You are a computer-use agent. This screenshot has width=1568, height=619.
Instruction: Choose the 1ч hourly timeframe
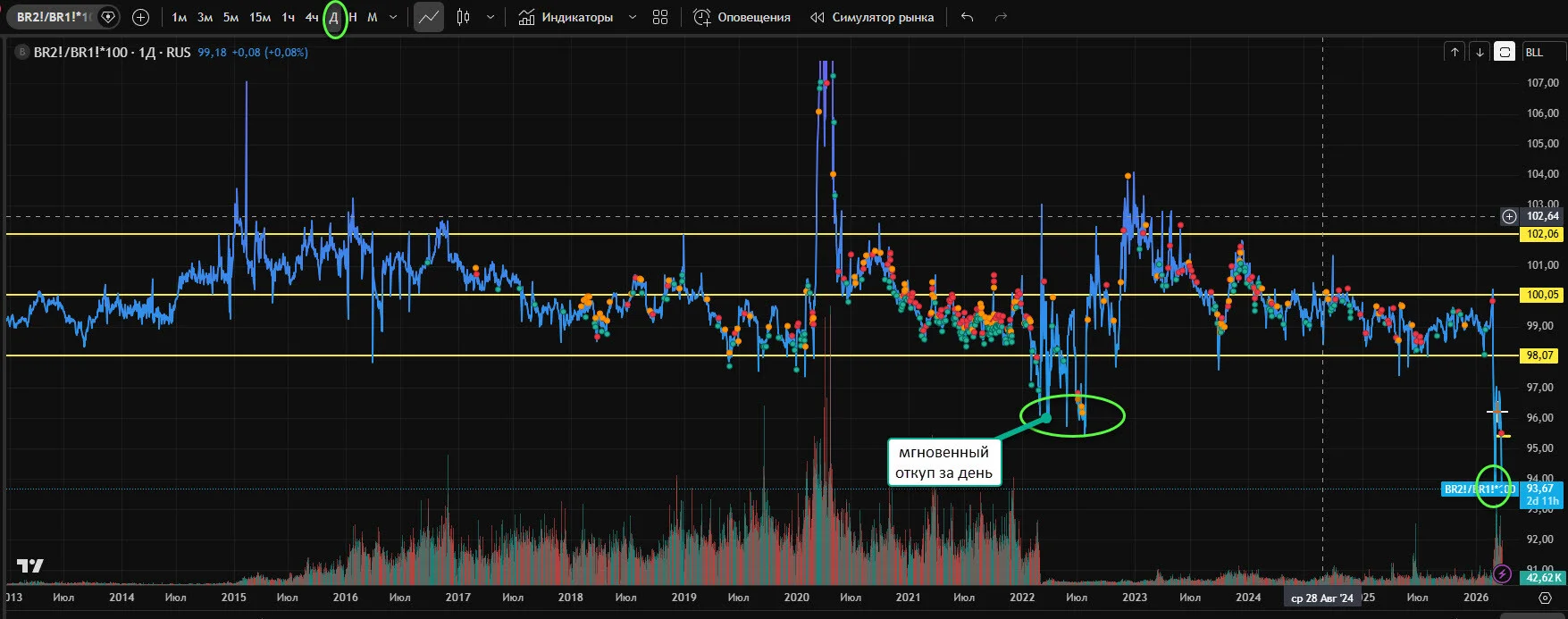288,17
